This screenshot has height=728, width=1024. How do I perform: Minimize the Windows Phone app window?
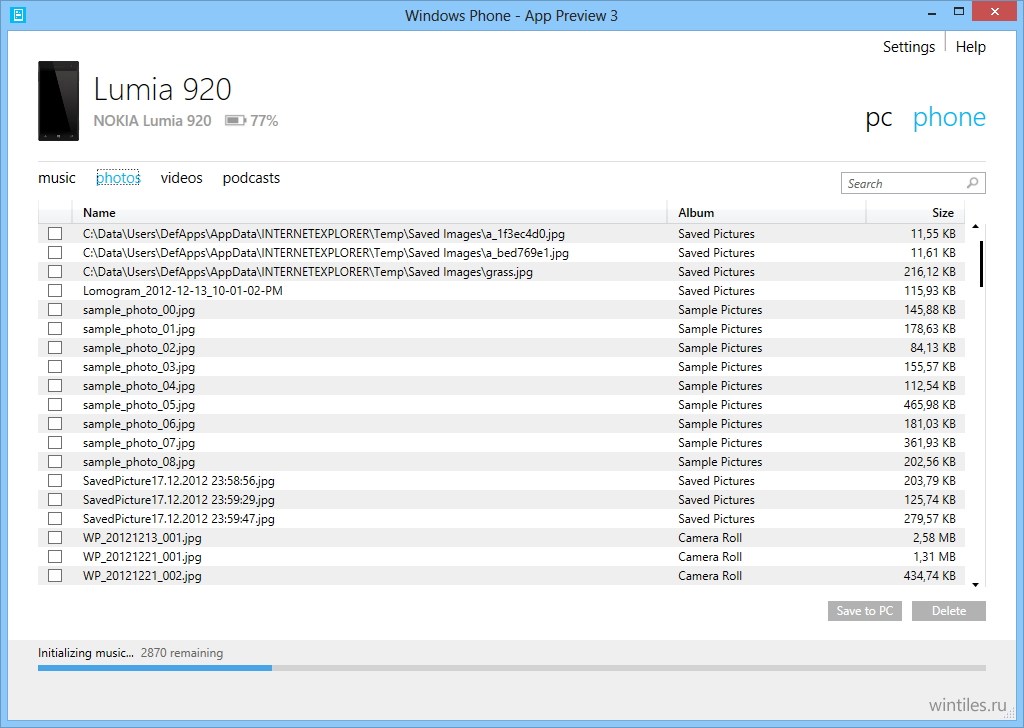pos(933,13)
